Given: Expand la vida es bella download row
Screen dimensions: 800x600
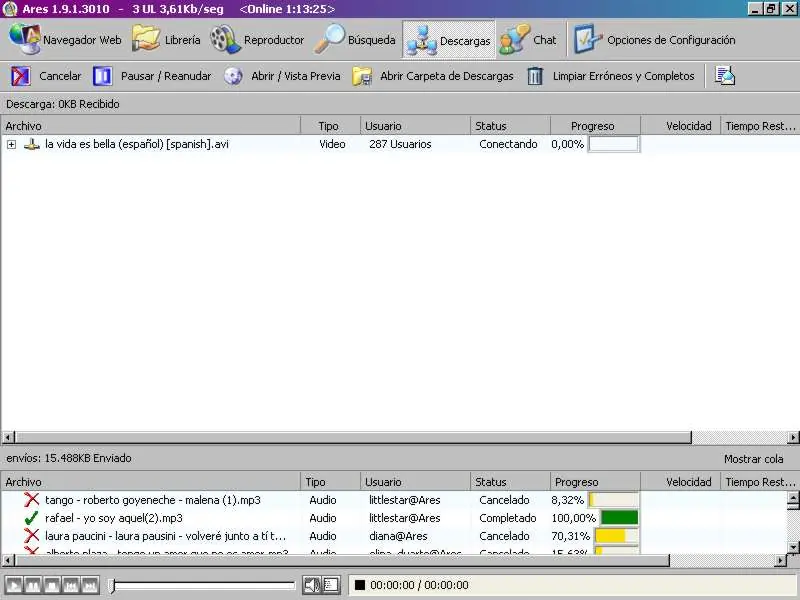Looking at the screenshot, I should (x=11, y=144).
